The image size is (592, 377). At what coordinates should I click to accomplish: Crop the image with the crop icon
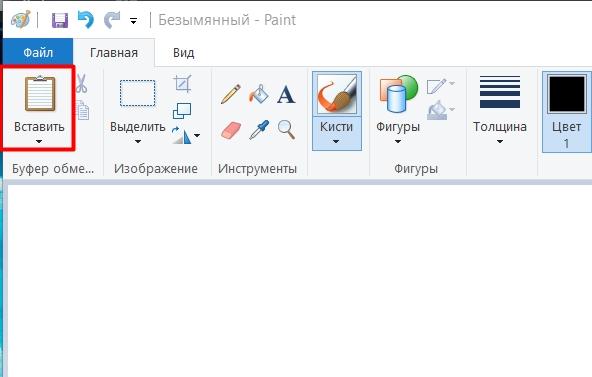(182, 84)
